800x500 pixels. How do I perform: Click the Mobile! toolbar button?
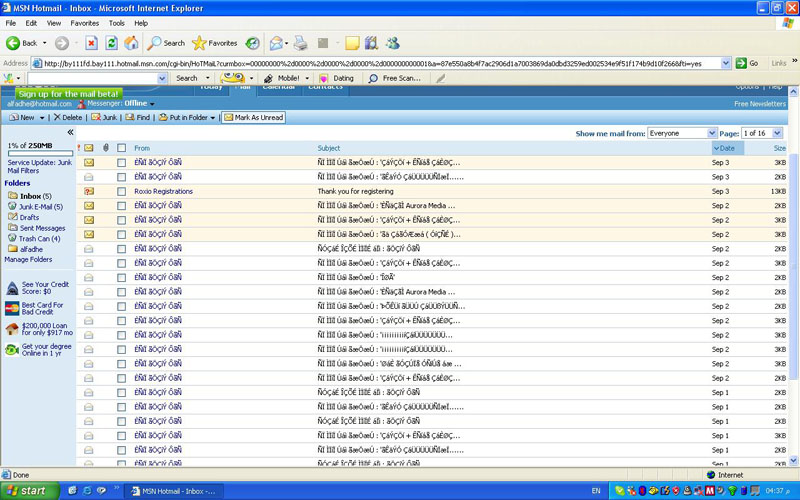[x=282, y=78]
